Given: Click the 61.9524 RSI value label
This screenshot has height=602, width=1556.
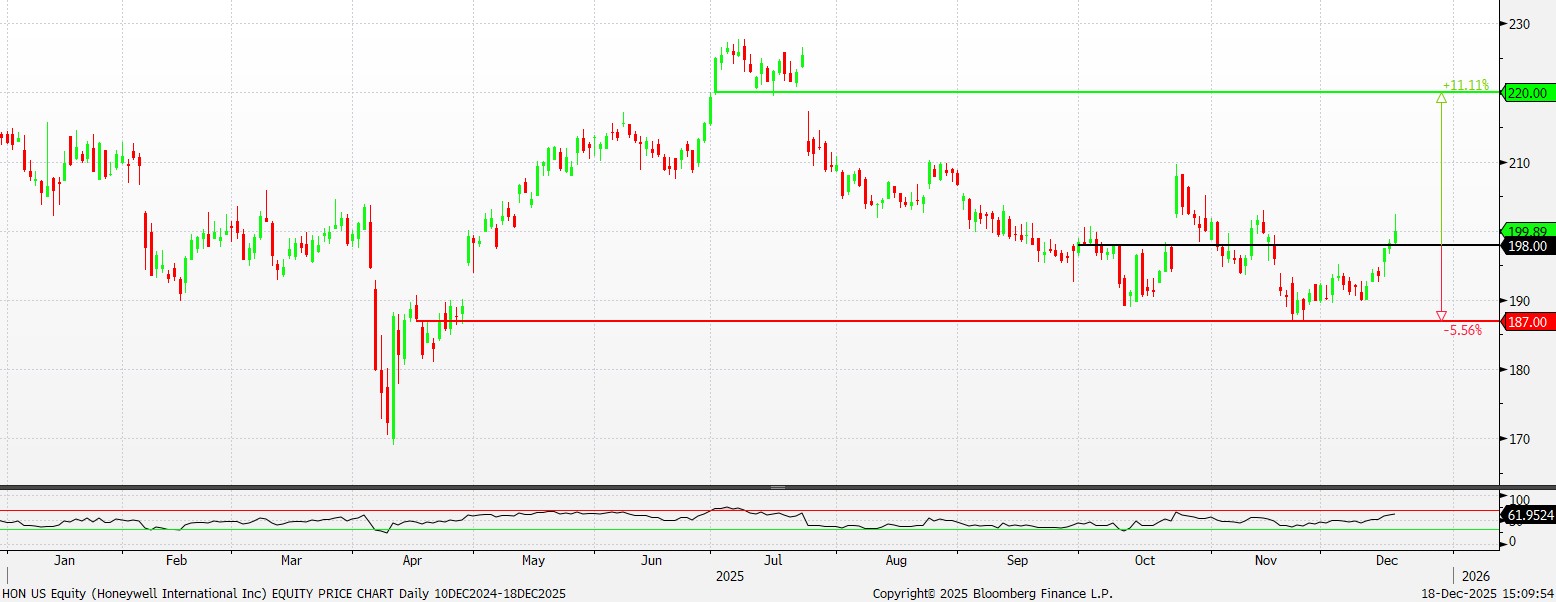Looking at the screenshot, I should (x=1528, y=515).
